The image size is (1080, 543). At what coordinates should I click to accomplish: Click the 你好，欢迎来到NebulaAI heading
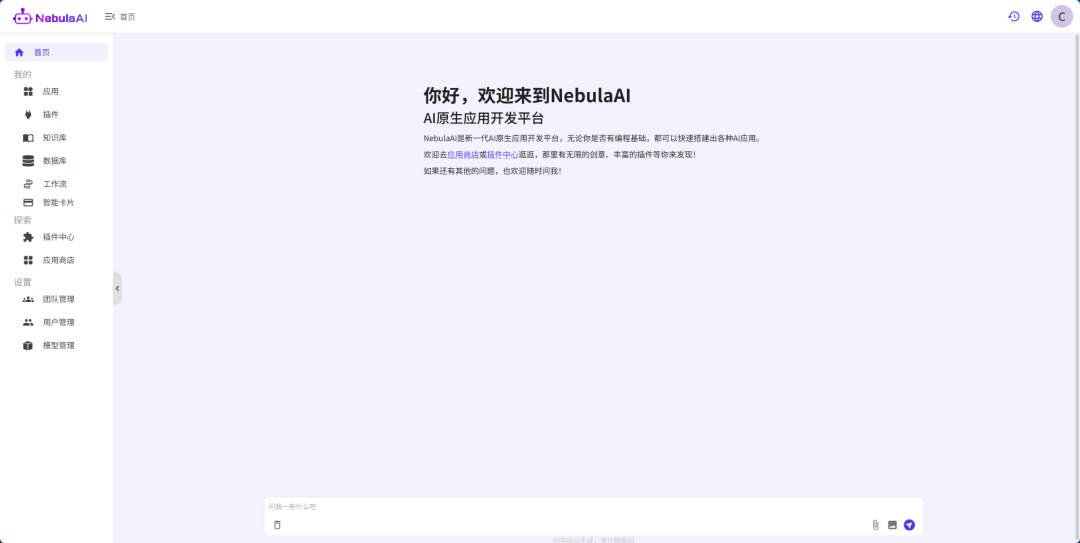(527, 96)
